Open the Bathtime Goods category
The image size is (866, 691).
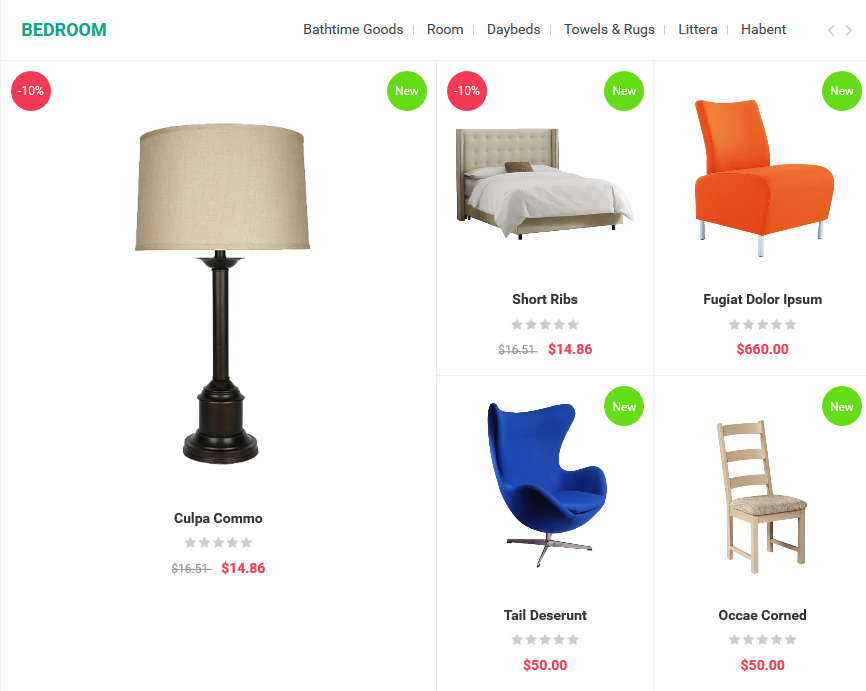point(353,29)
